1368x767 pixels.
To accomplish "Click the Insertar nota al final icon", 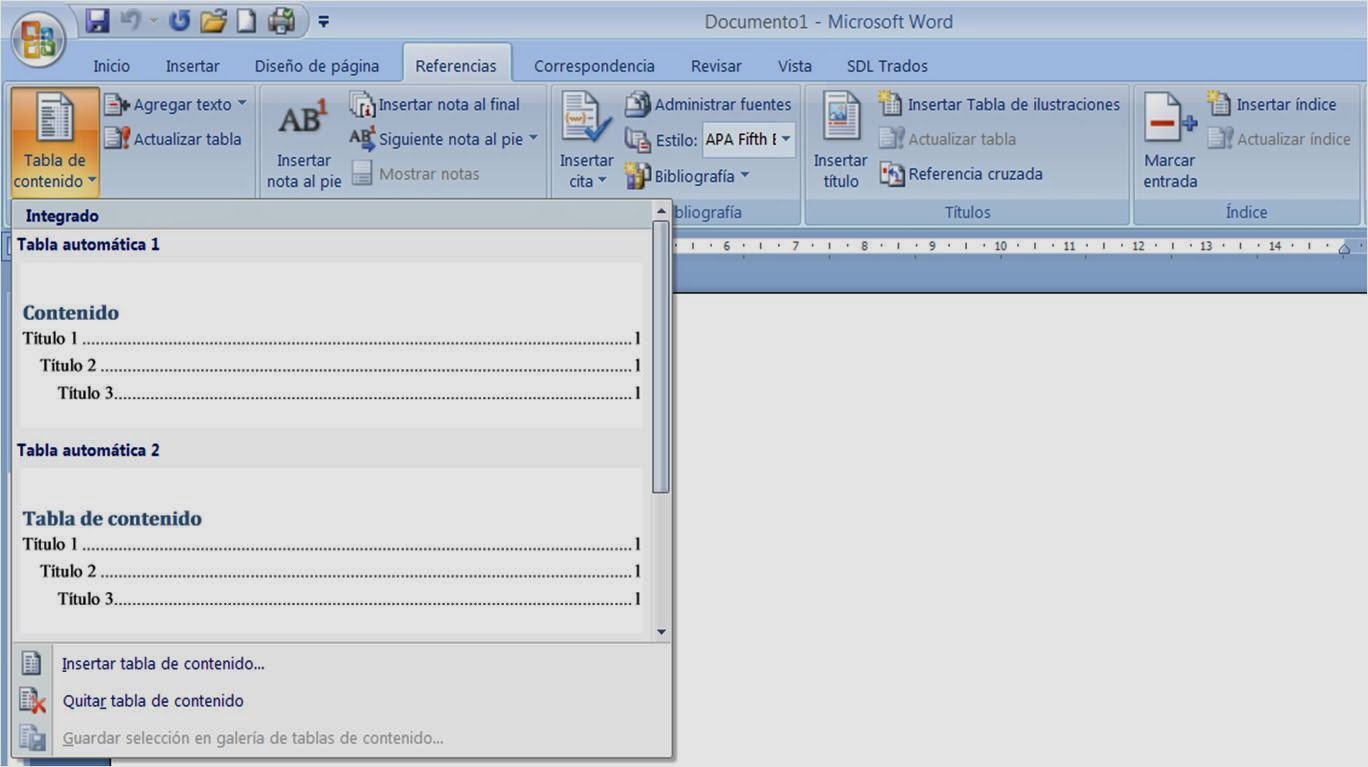I will click(362, 104).
